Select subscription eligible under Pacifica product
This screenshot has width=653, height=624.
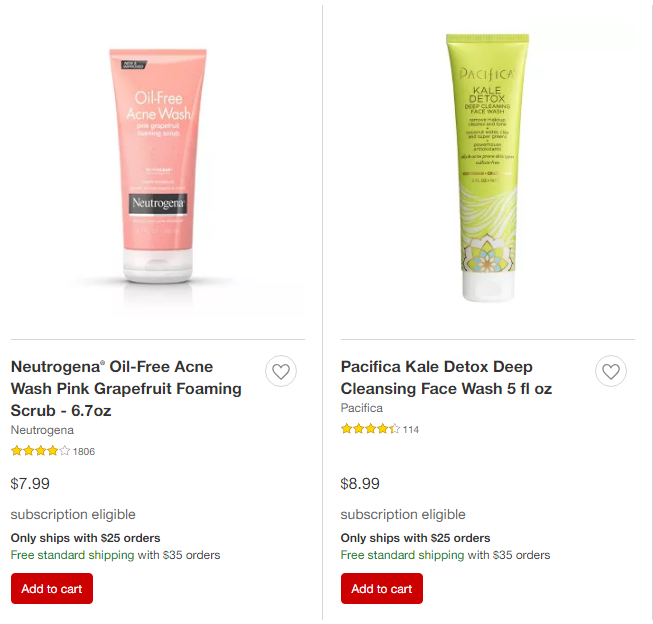pyautogui.click(x=403, y=514)
